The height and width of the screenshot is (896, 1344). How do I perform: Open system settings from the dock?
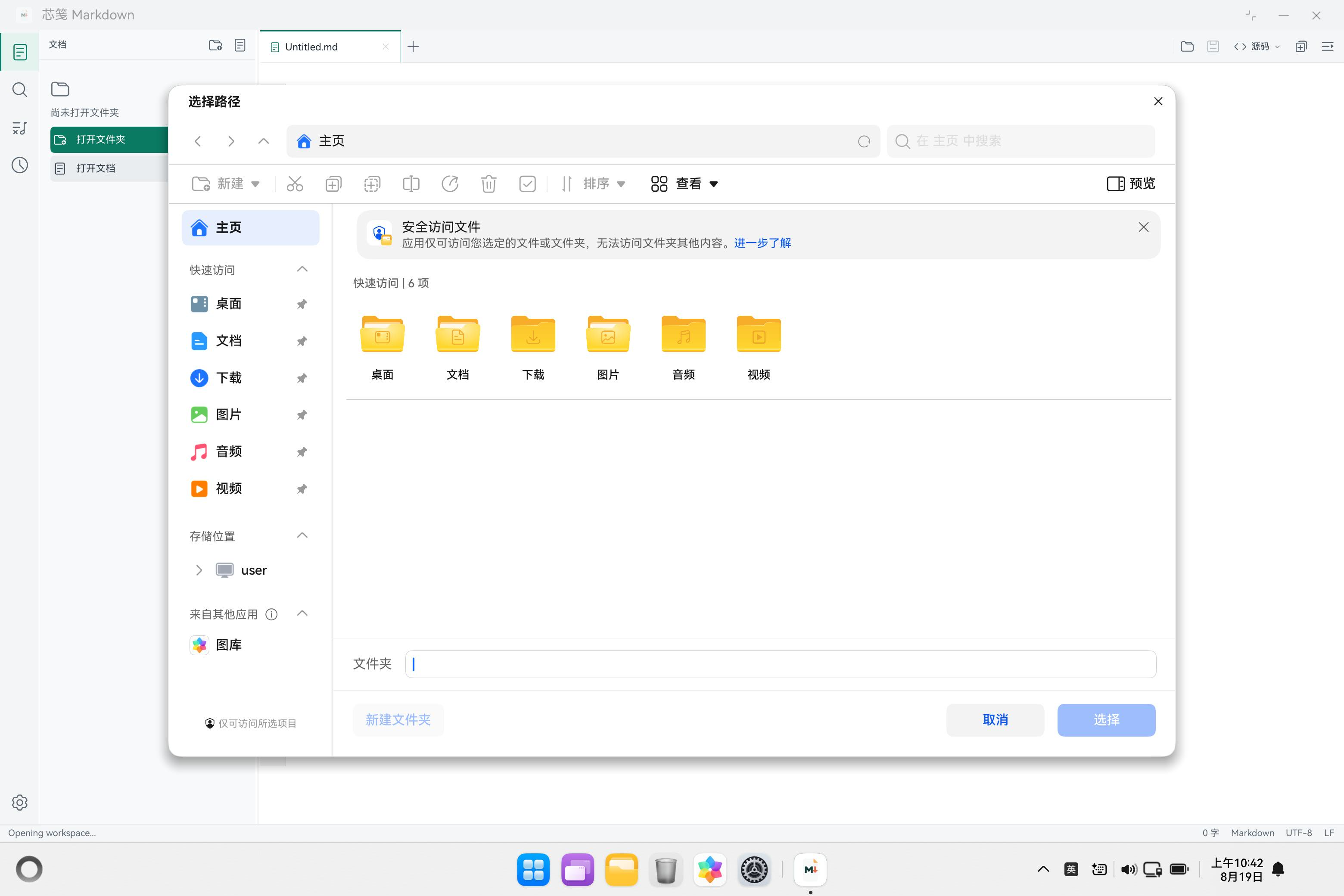pyautogui.click(x=754, y=870)
